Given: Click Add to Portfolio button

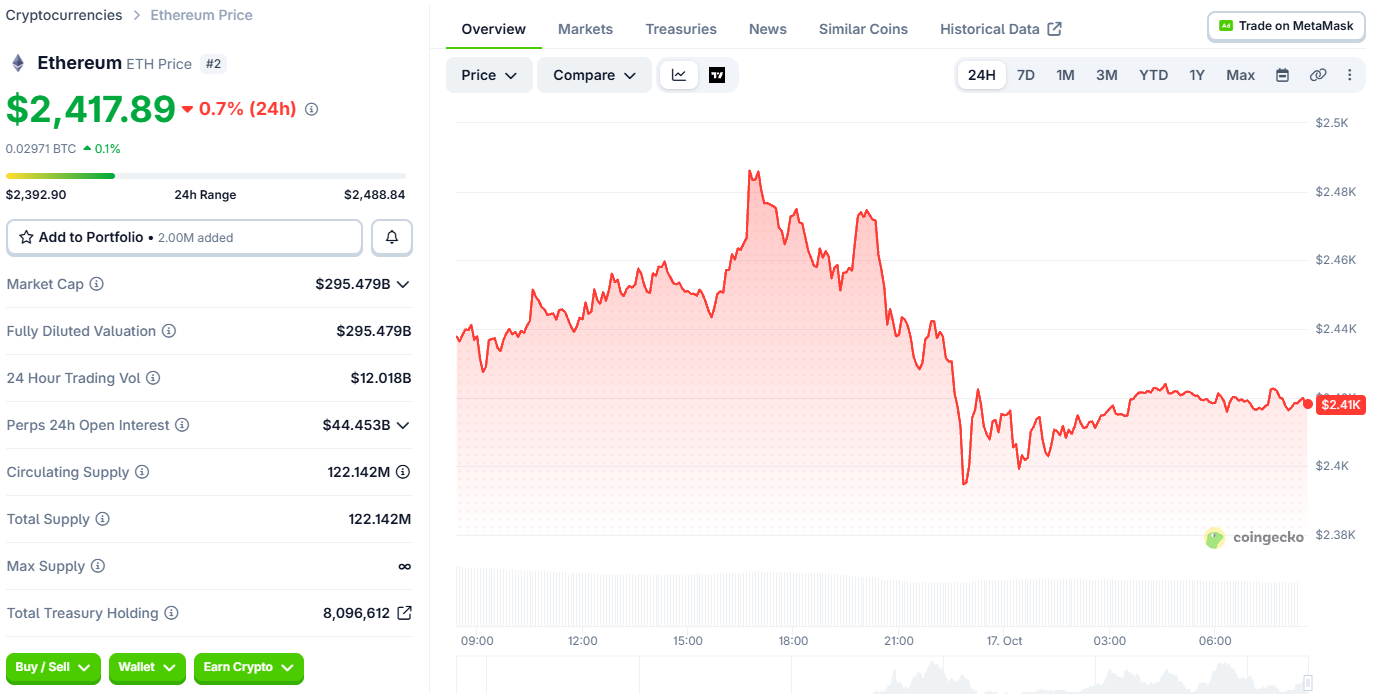Looking at the screenshot, I should 184,237.
